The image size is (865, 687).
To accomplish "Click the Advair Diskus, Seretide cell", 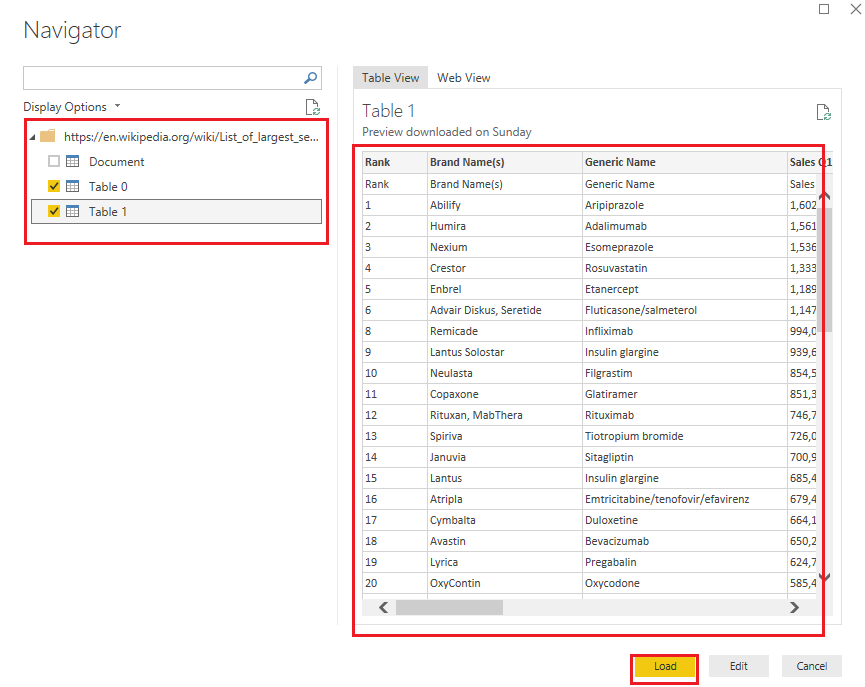I will 505,310.
